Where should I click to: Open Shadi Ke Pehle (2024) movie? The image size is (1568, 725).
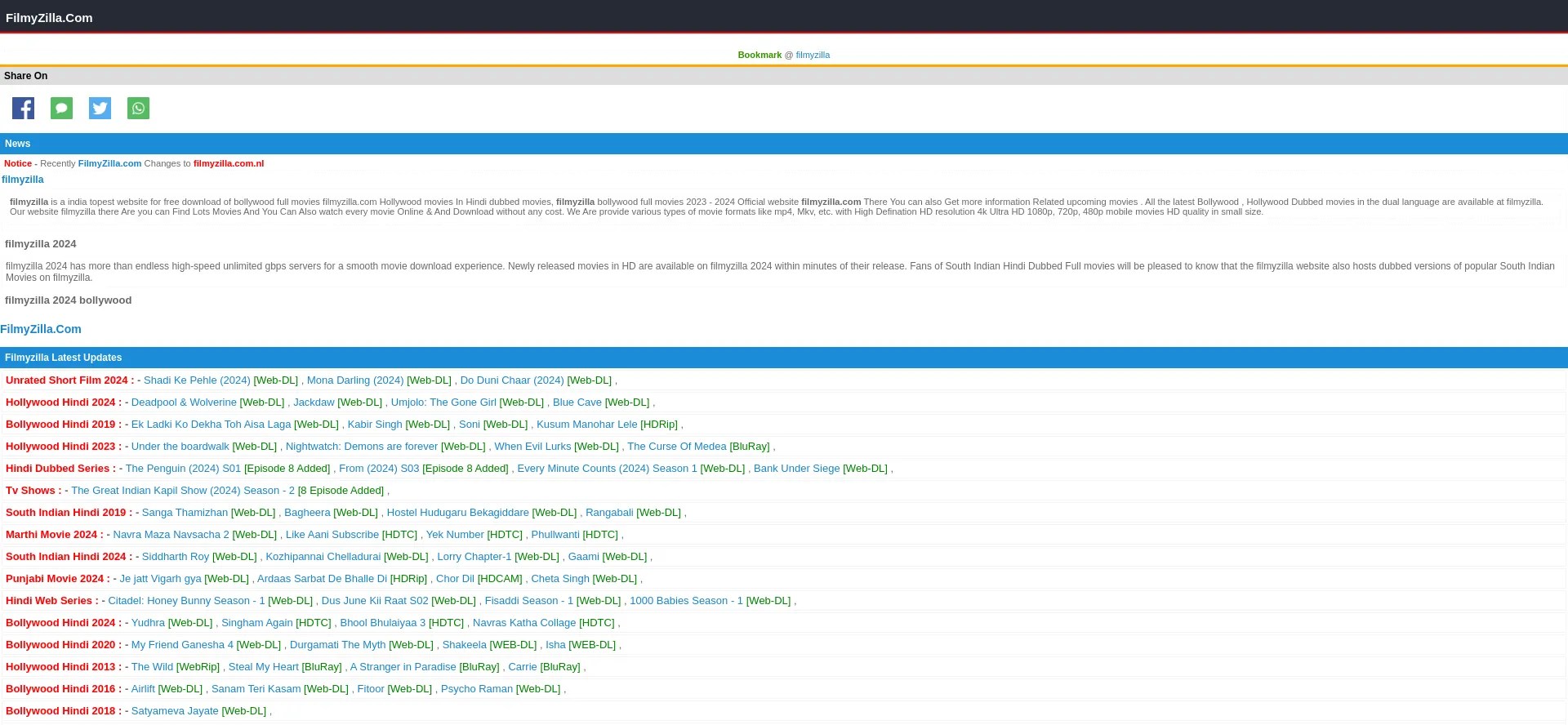click(197, 380)
